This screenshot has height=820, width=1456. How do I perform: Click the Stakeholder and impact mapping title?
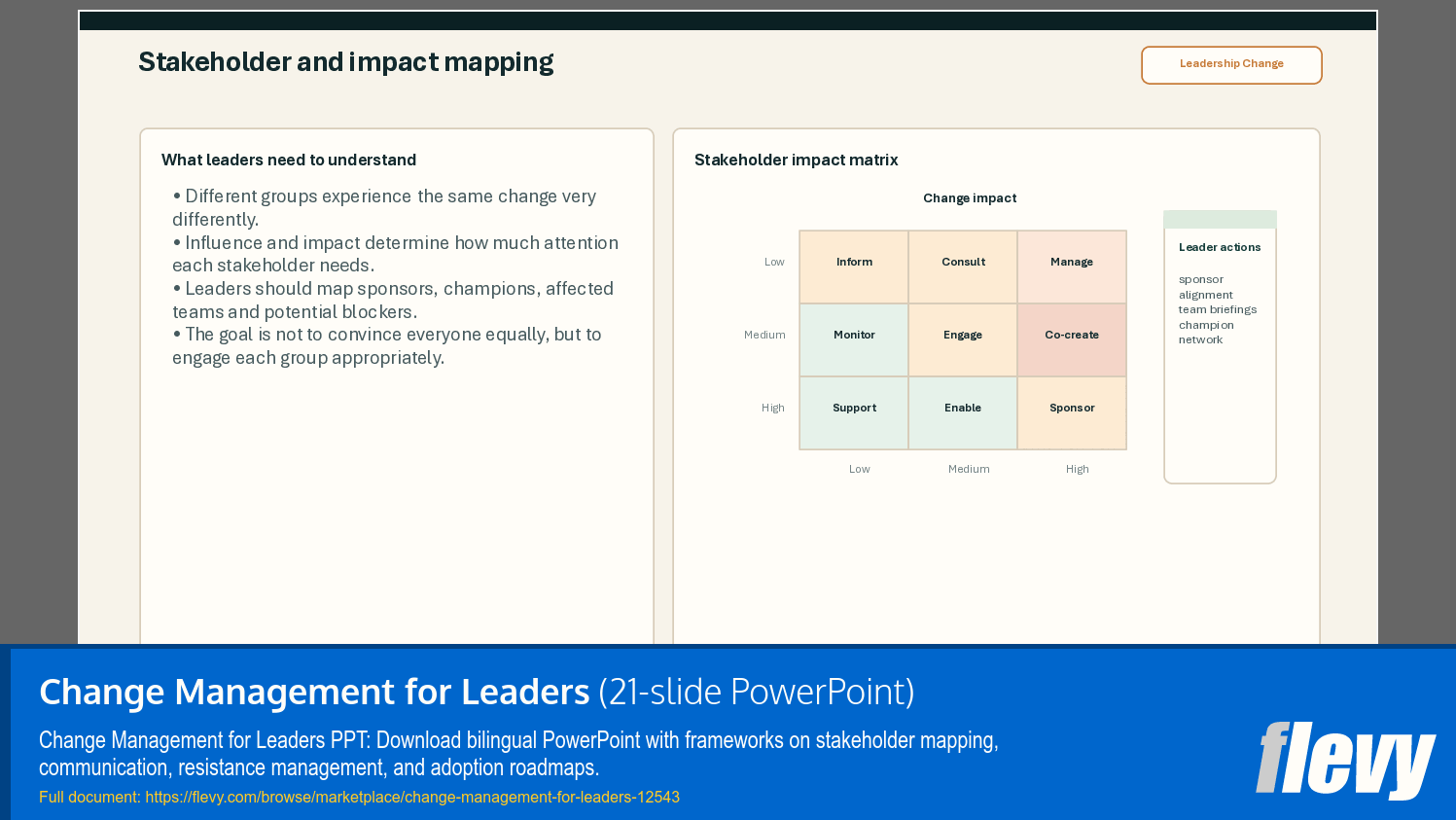346,62
